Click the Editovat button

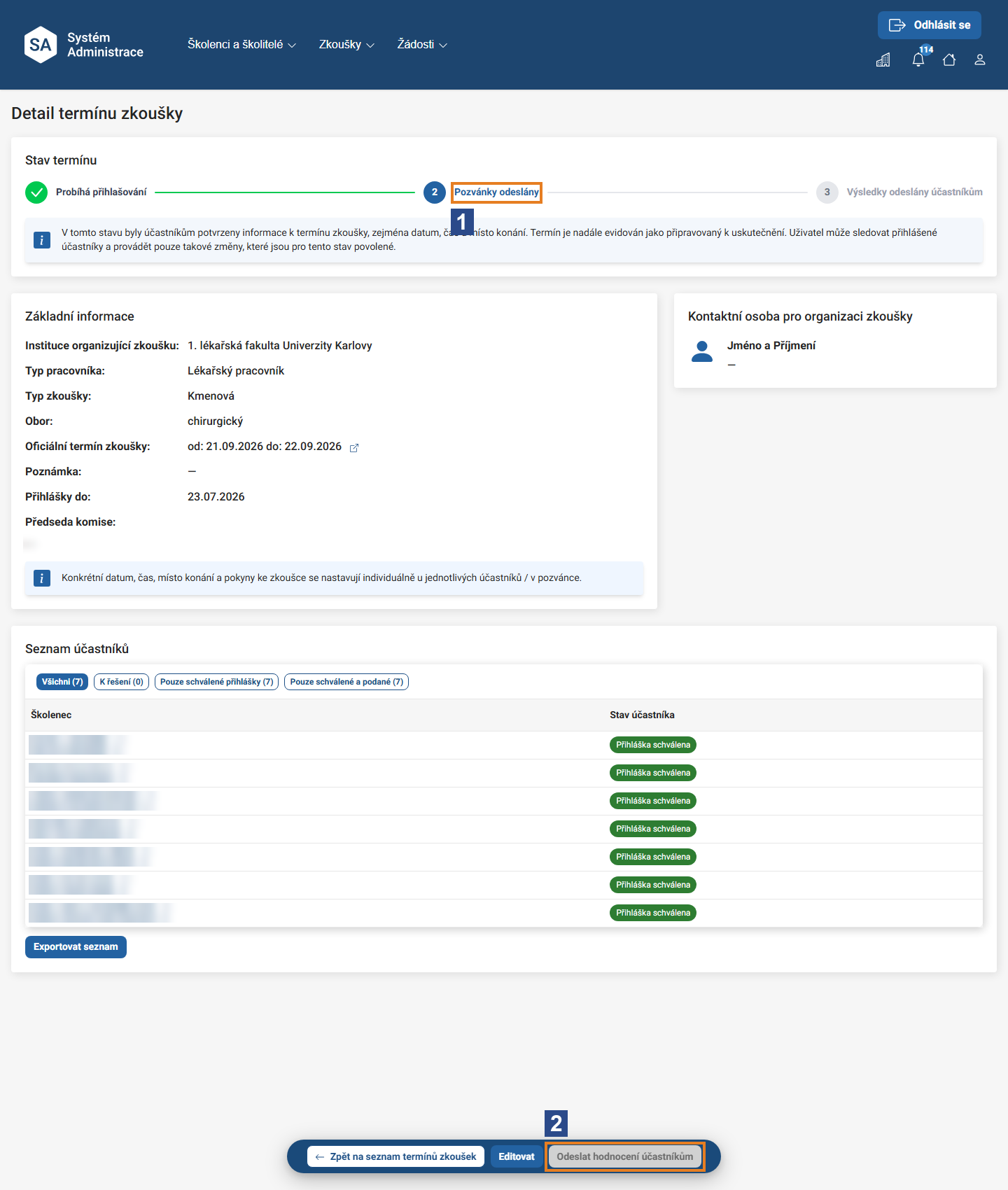coord(517,1156)
